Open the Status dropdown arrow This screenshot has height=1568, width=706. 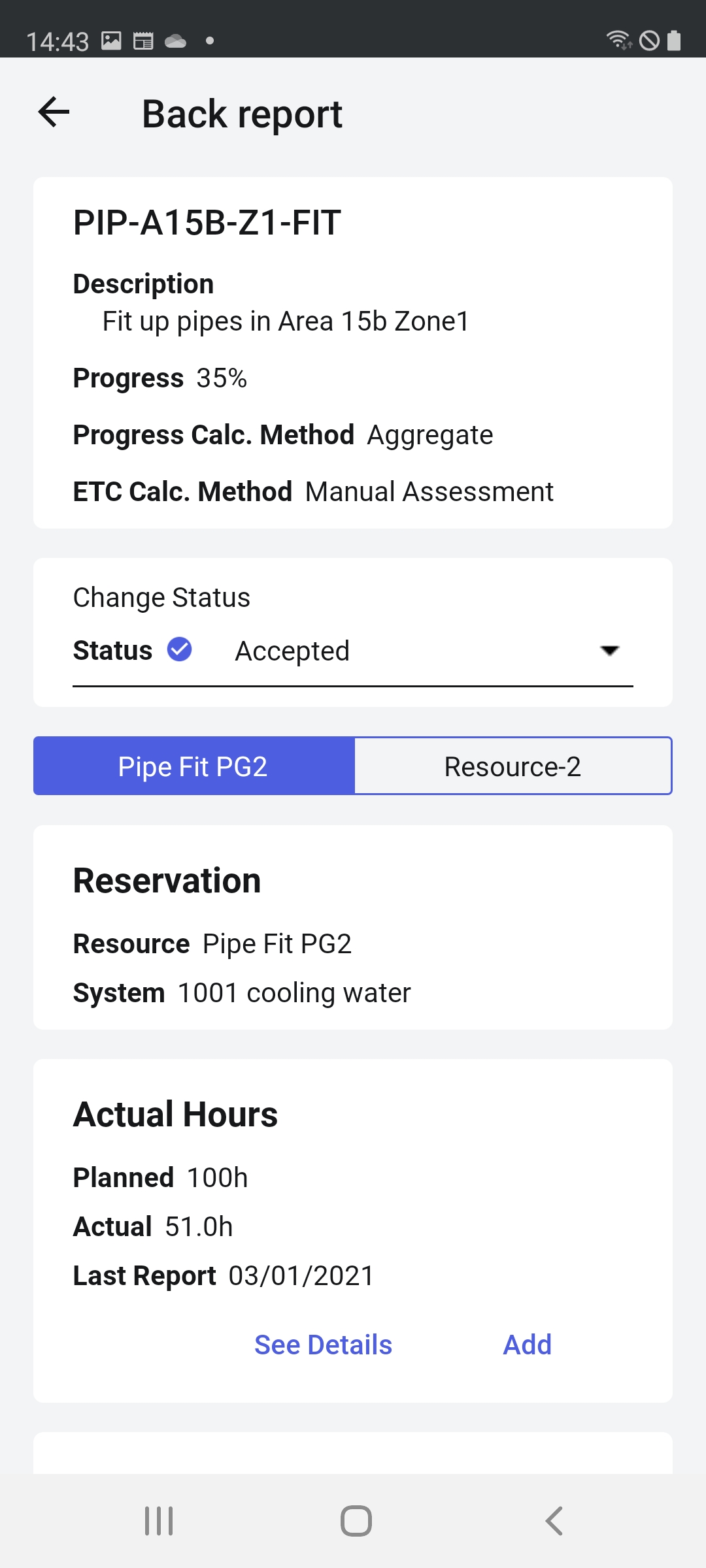pyautogui.click(x=609, y=651)
